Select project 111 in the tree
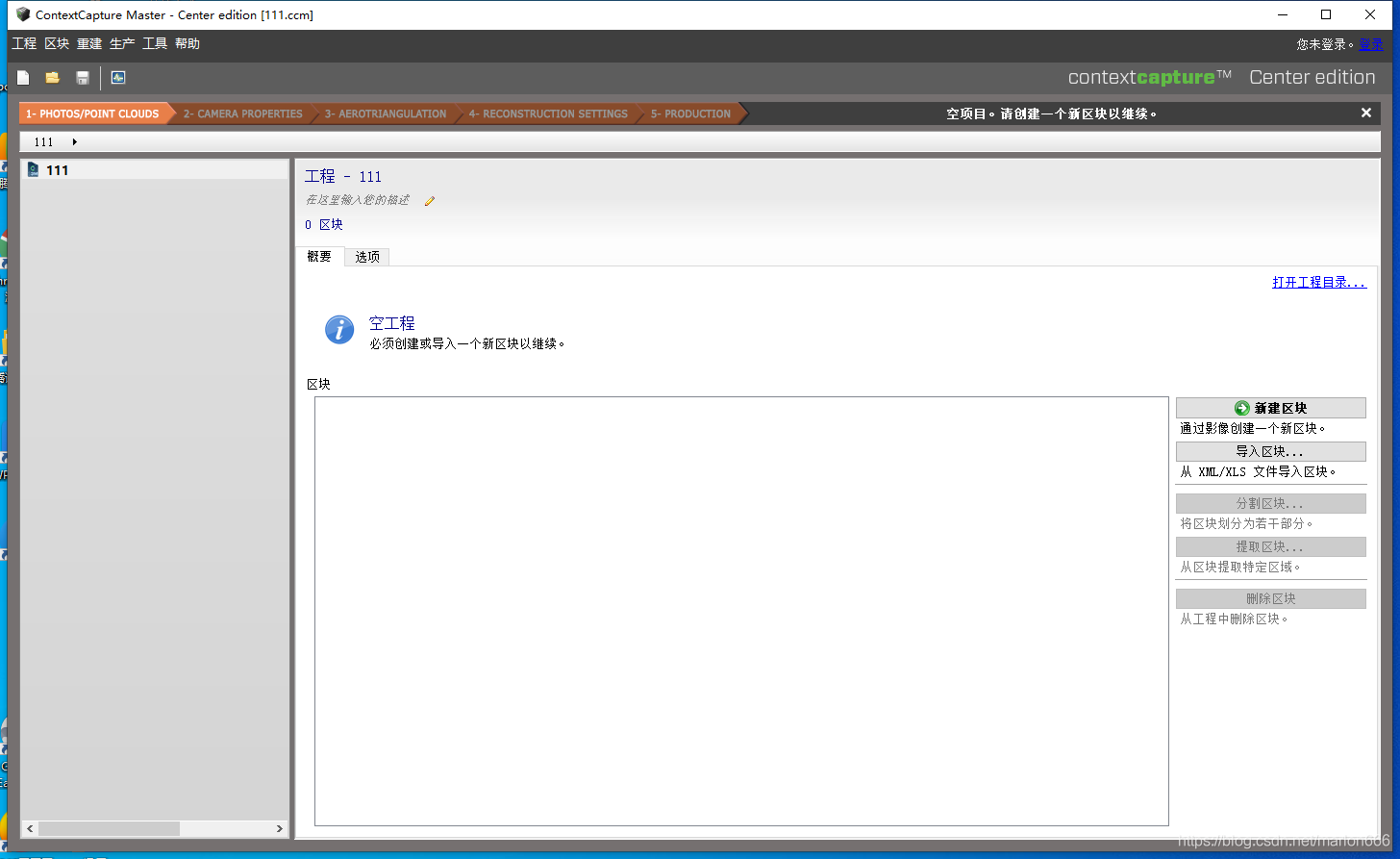1400x859 pixels. point(154,170)
